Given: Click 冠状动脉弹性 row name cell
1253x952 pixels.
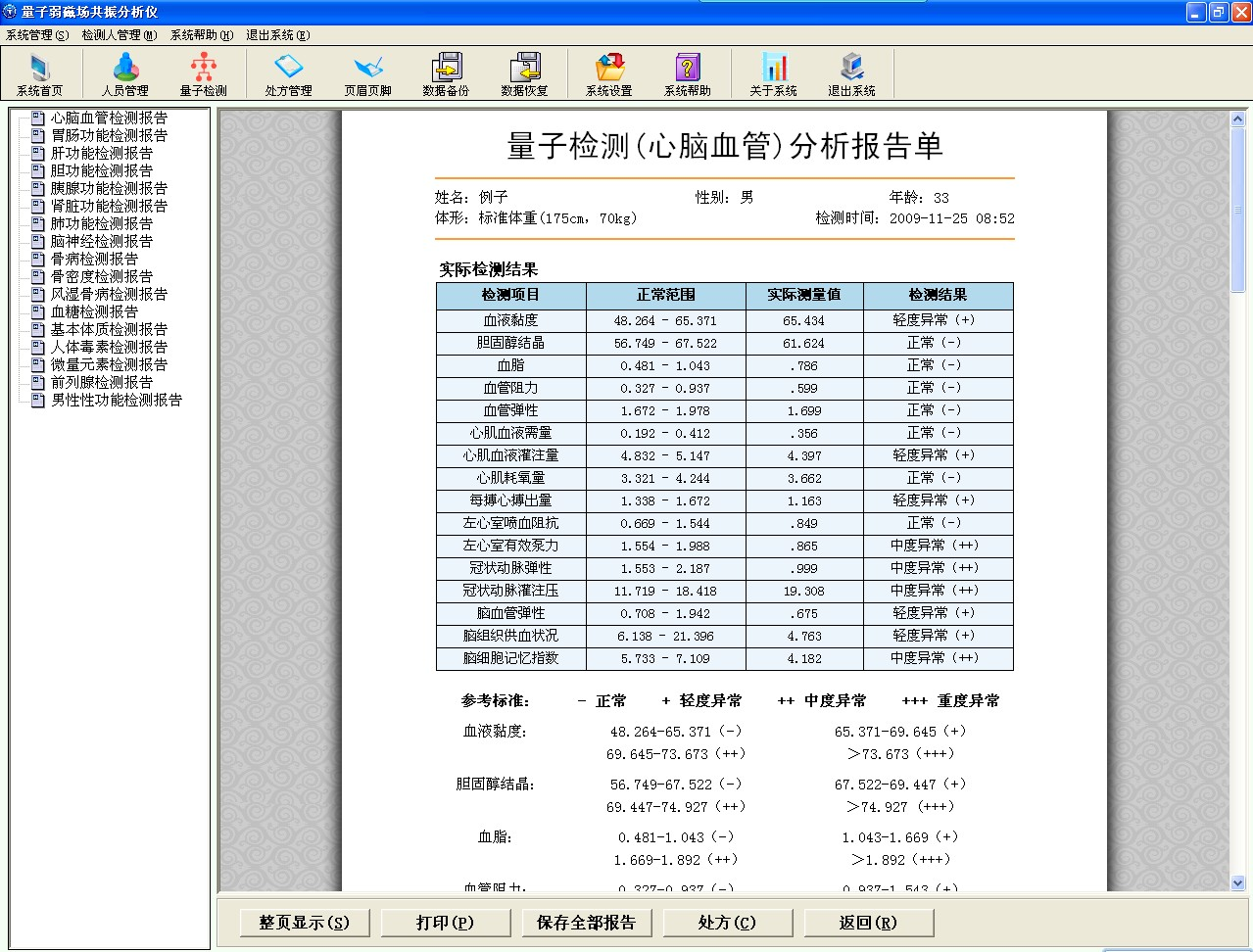Looking at the screenshot, I should pyautogui.click(x=511, y=568).
